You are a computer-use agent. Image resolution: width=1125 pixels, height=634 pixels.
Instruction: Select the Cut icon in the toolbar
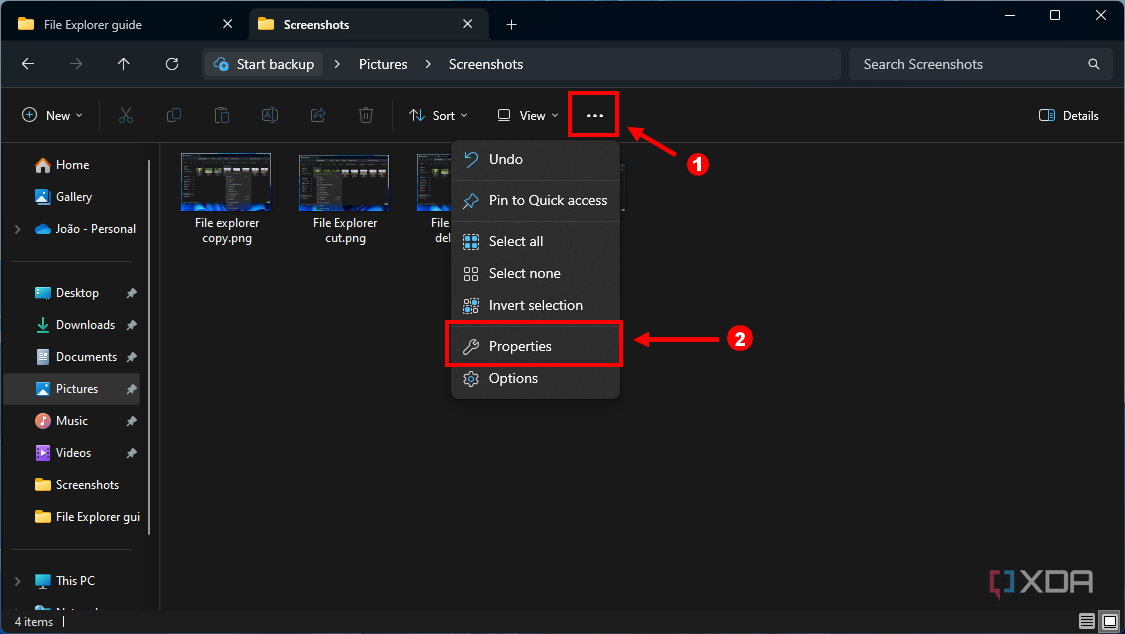pyautogui.click(x=126, y=115)
